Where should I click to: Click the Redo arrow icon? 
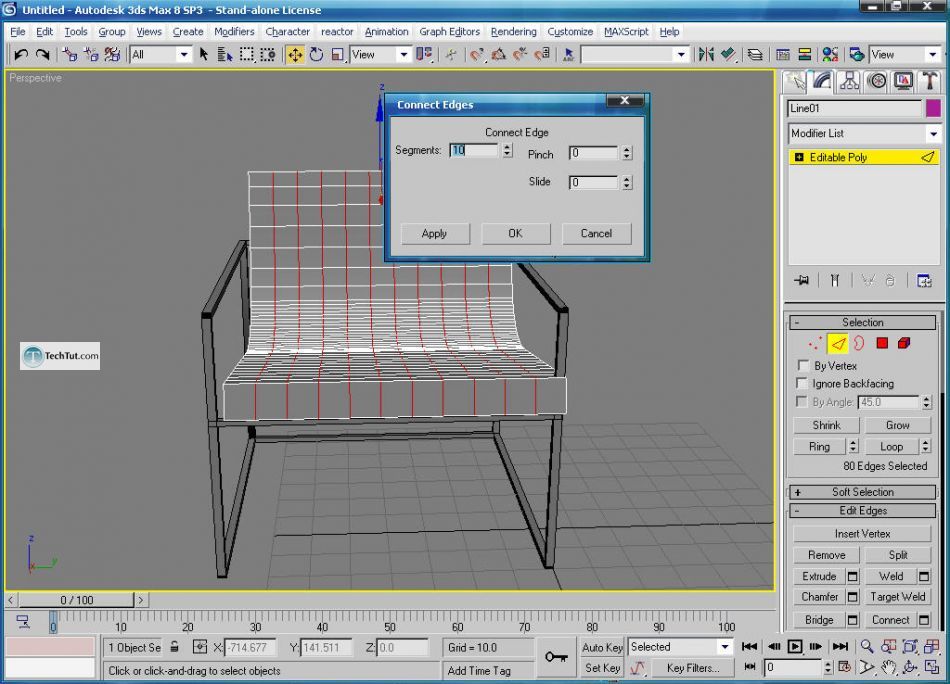pyautogui.click(x=42, y=55)
